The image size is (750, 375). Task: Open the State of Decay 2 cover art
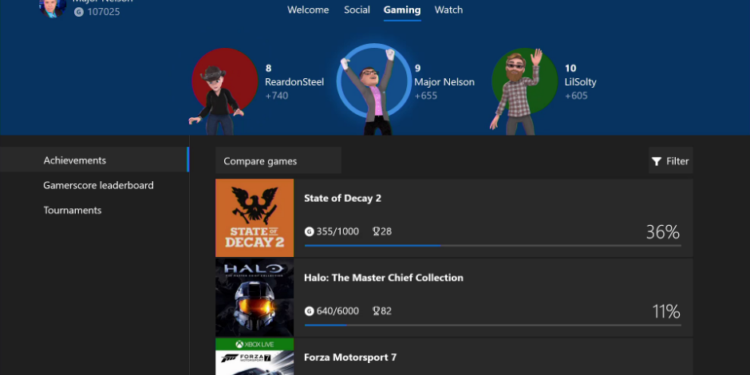coord(254,218)
